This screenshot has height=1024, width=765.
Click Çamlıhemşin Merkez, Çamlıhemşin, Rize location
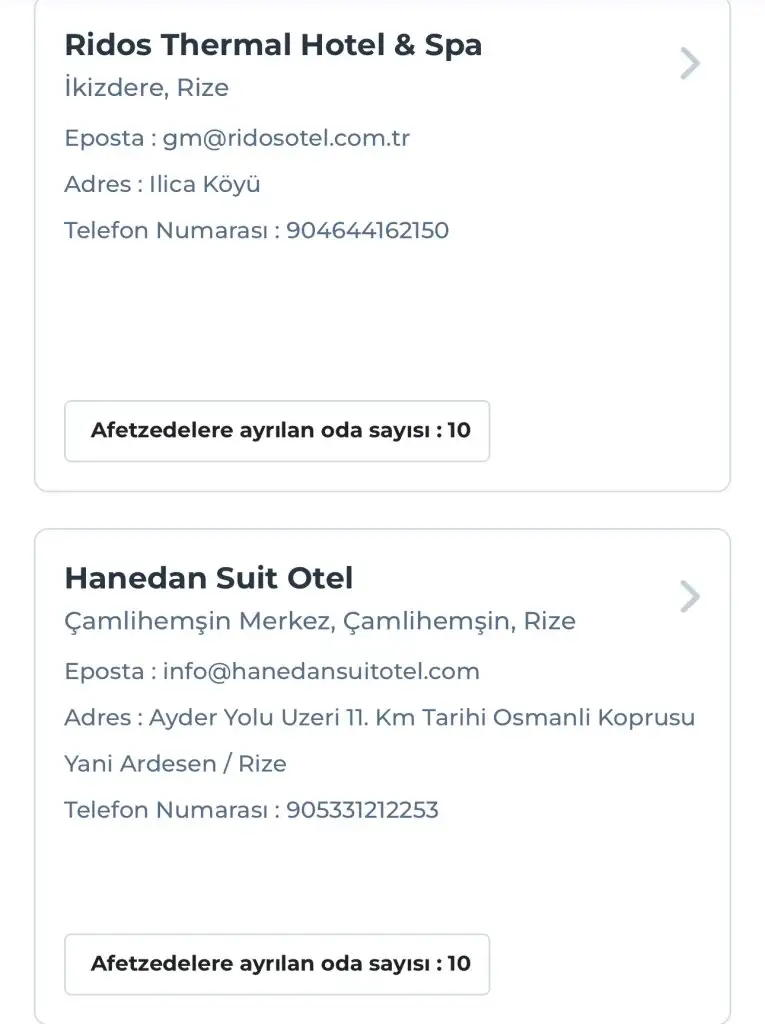tap(320, 621)
